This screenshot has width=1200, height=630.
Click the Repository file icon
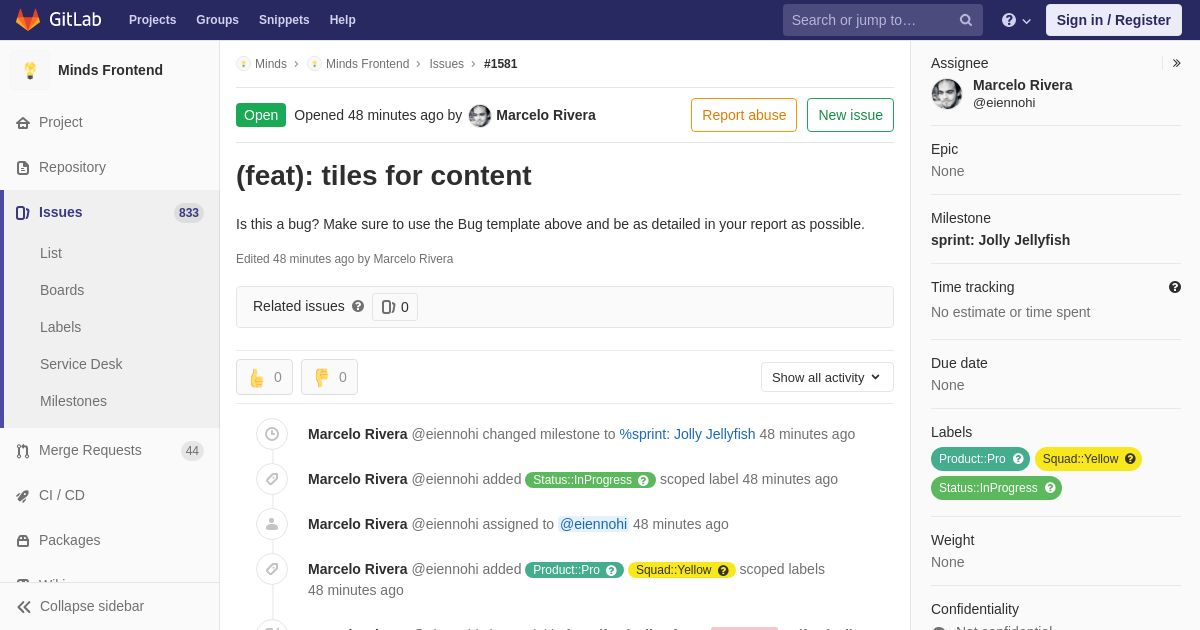(23, 168)
